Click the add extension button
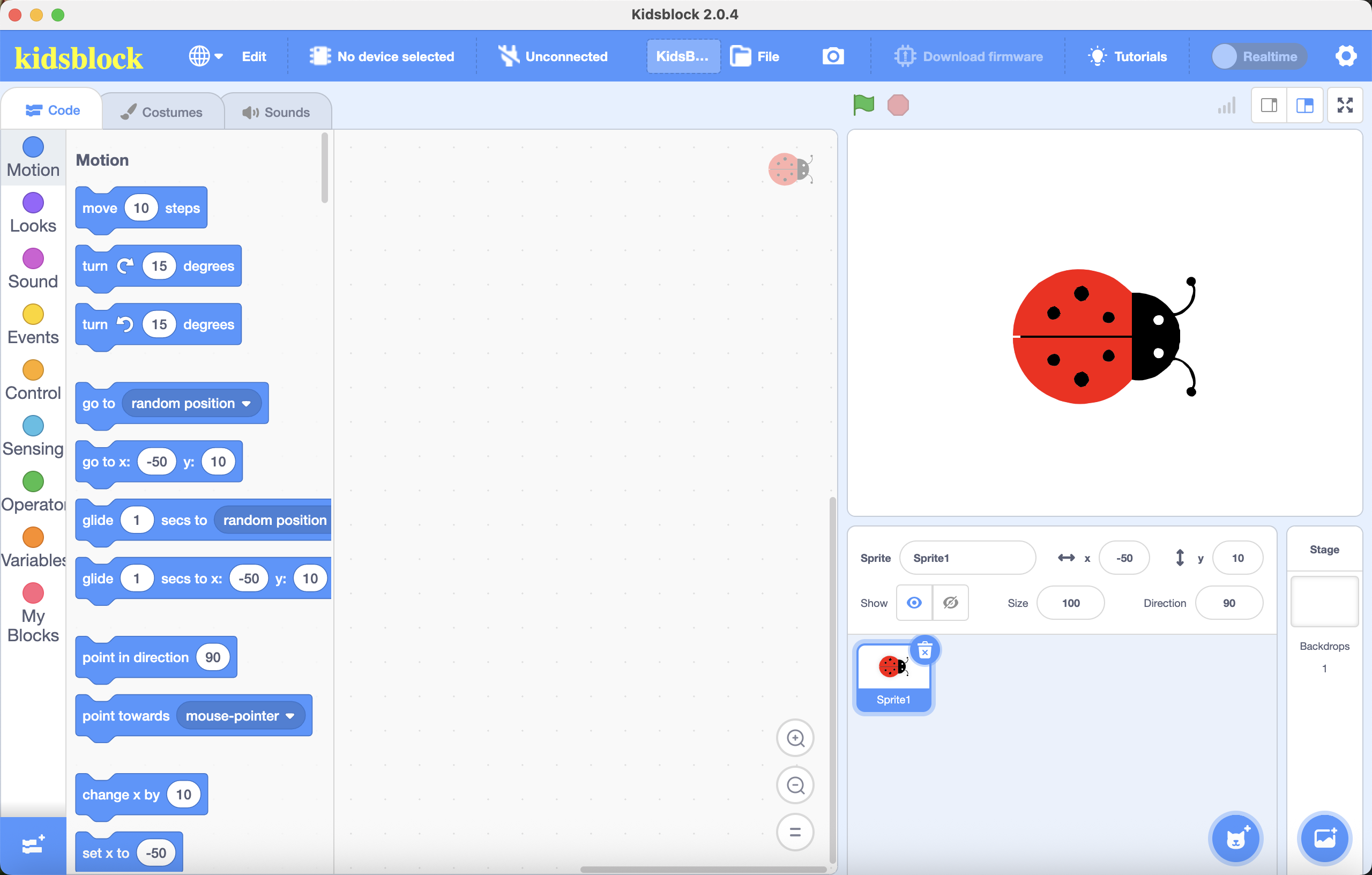The height and width of the screenshot is (875, 1372). click(33, 846)
